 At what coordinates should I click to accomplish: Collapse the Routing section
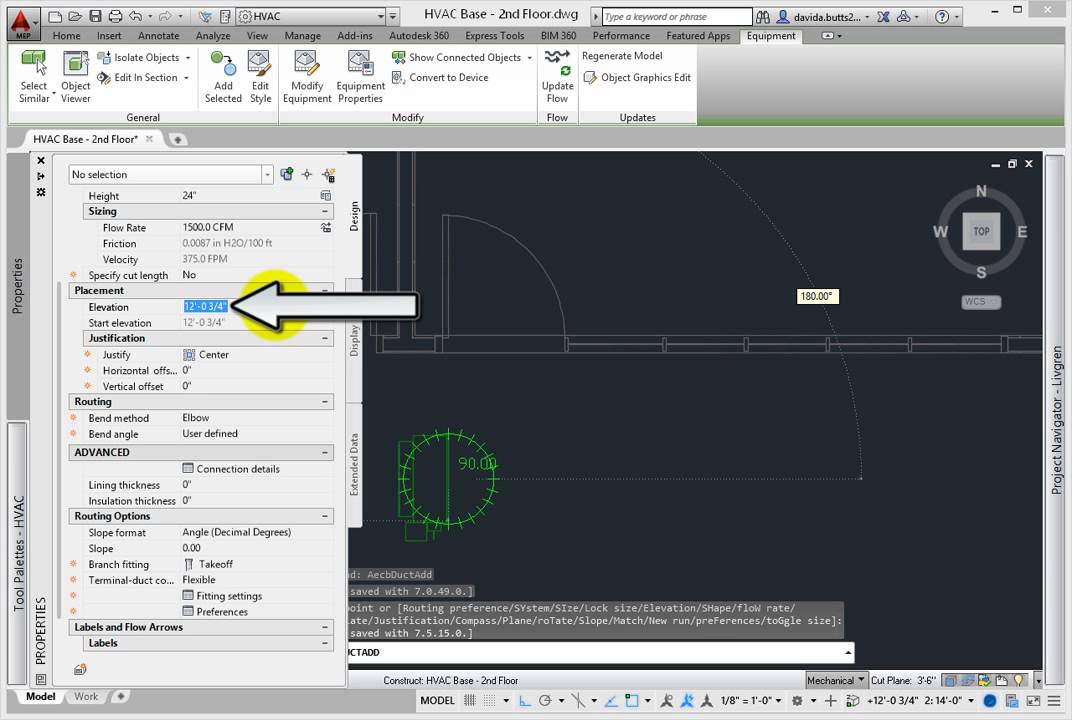click(x=325, y=401)
